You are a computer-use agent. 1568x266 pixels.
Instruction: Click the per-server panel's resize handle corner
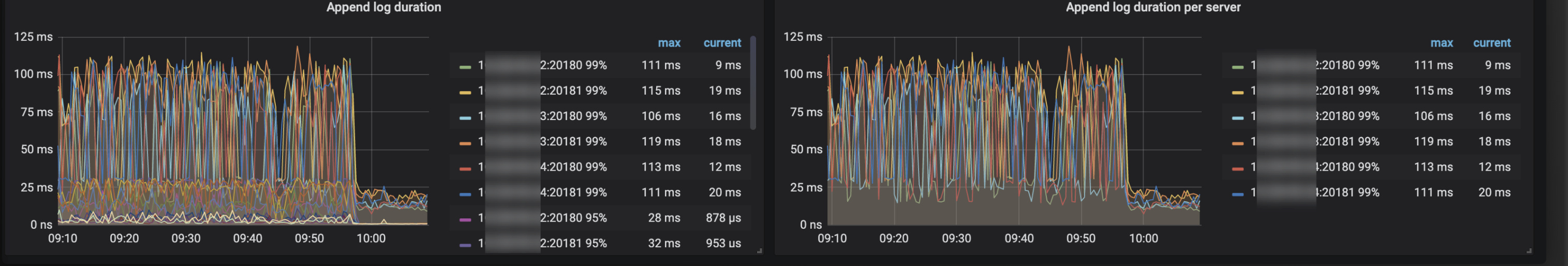[1529, 250]
